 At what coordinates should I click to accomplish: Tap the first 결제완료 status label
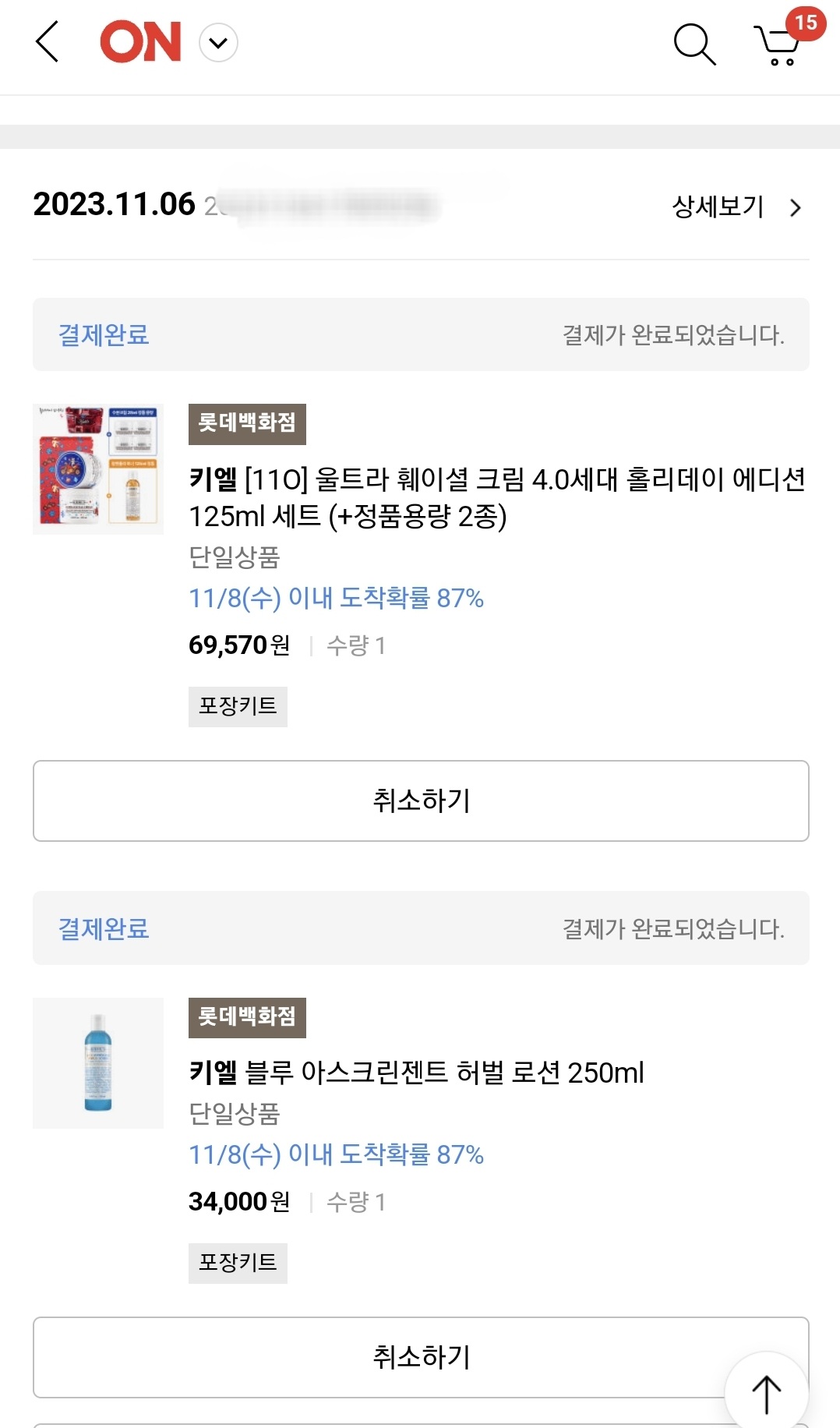click(x=104, y=335)
